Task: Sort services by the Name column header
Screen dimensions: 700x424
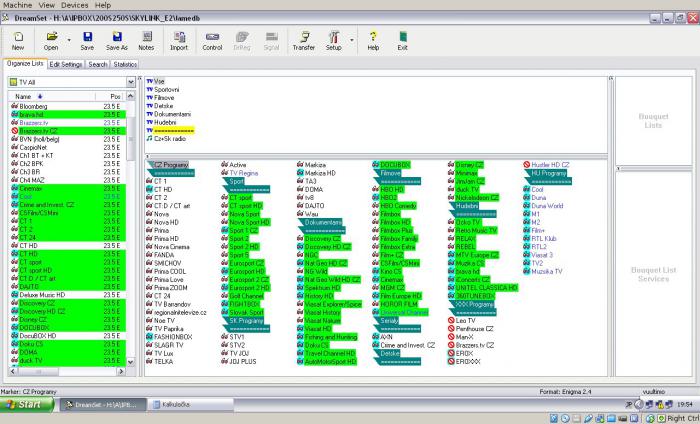Action: 51,96
